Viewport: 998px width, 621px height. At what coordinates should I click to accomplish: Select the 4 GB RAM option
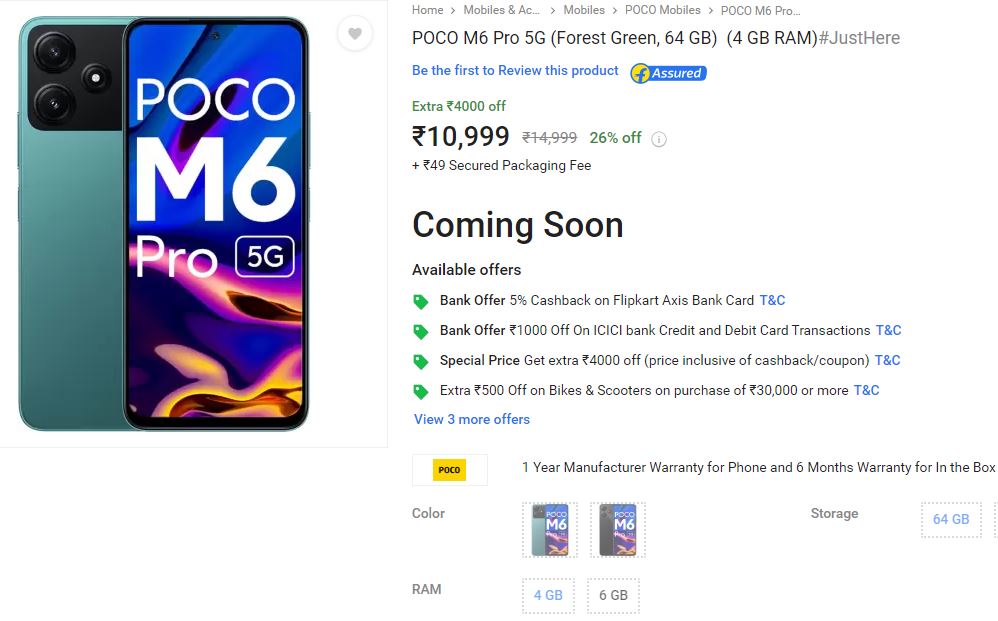point(548,596)
